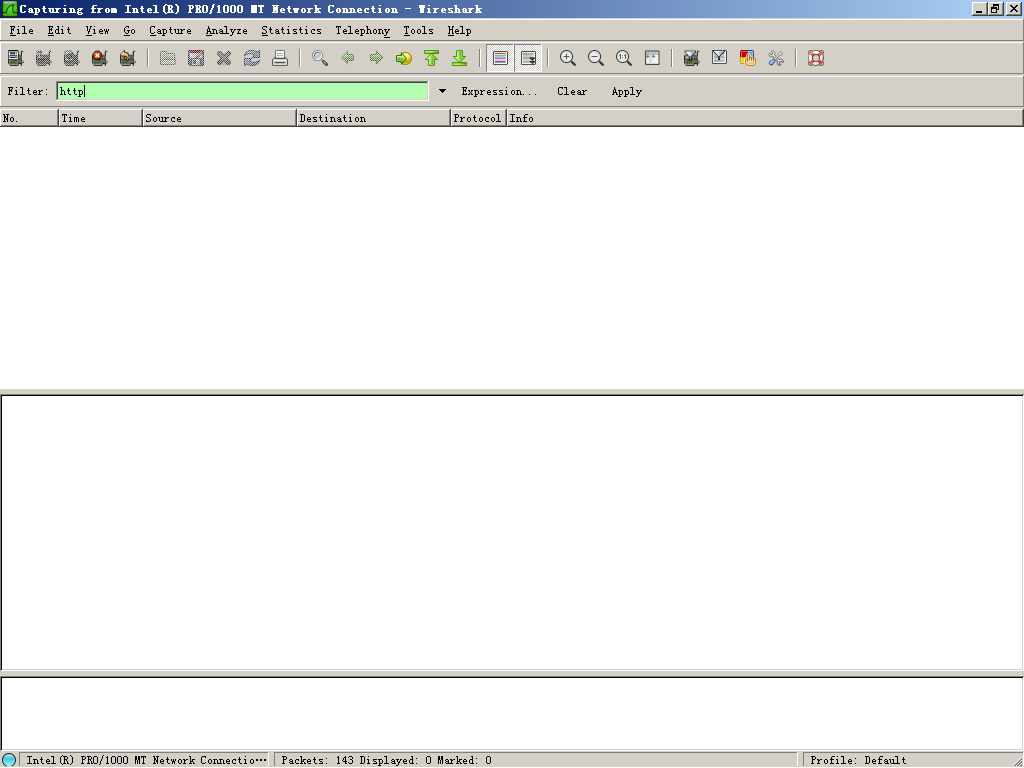Viewport: 1024px width, 768px height.
Task: Expand the recent filters dropdown arrow
Action: pyautogui.click(x=442, y=91)
